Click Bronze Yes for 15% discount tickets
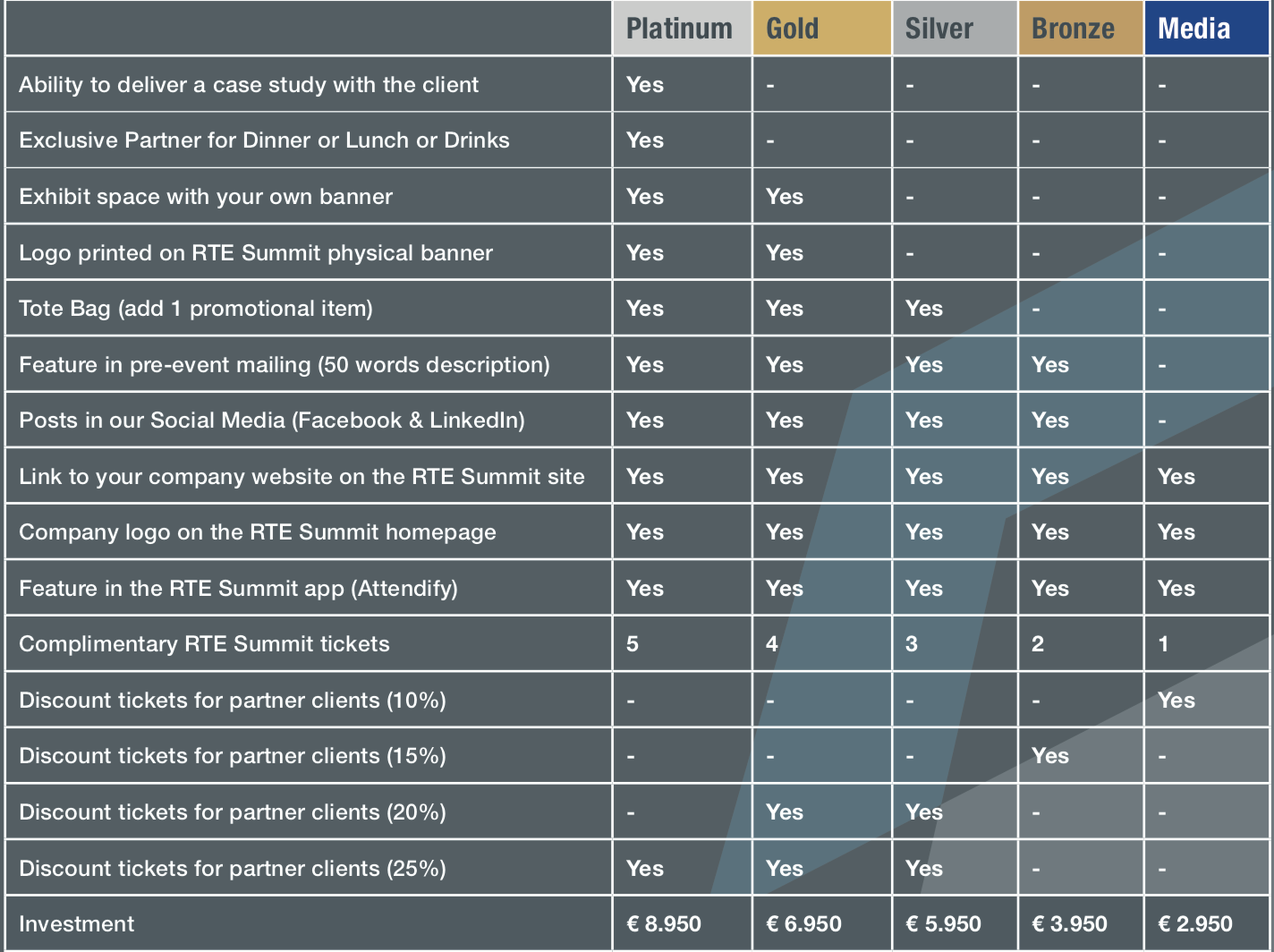1274x952 pixels. pyautogui.click(x=1050, y=756)
